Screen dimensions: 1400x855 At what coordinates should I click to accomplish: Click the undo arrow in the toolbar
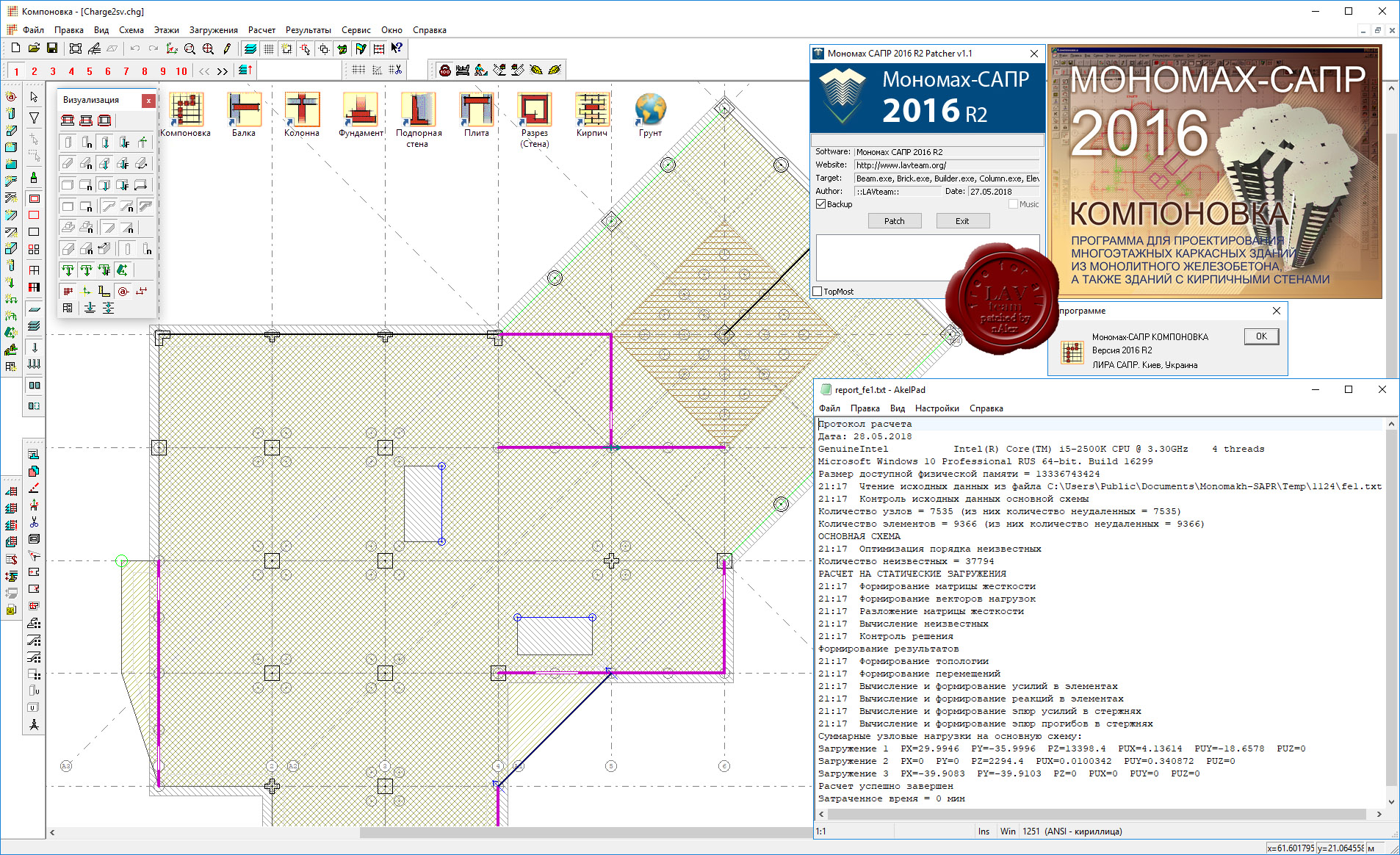point(134,48)
